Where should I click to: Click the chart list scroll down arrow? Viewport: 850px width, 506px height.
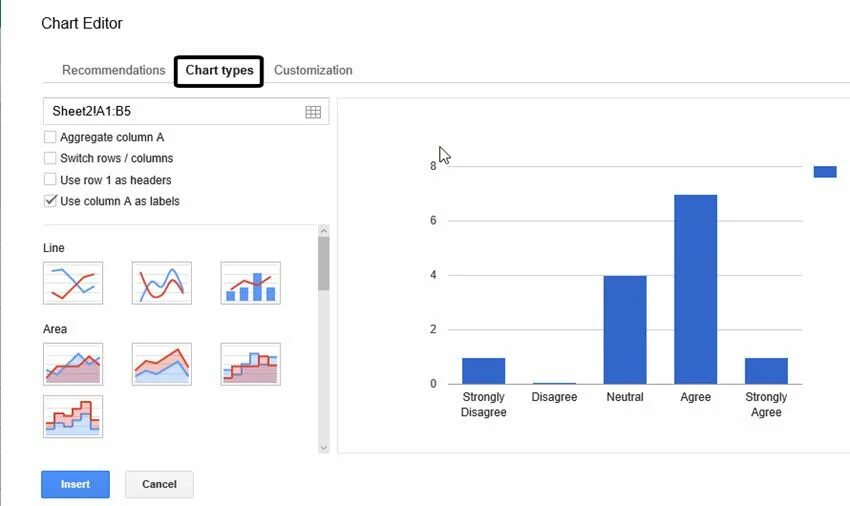tap(324, 448)
